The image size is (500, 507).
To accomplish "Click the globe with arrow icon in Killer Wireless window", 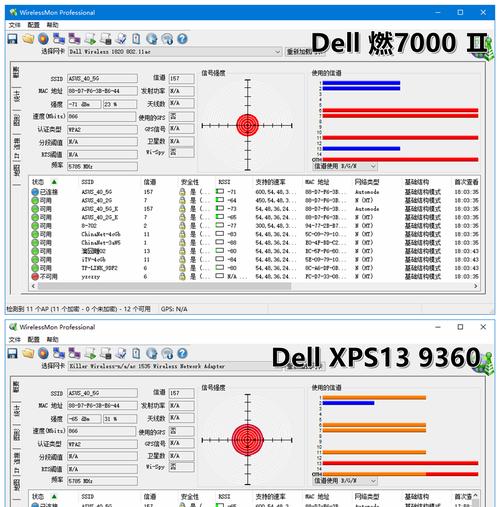I will (x=152, y=353).
